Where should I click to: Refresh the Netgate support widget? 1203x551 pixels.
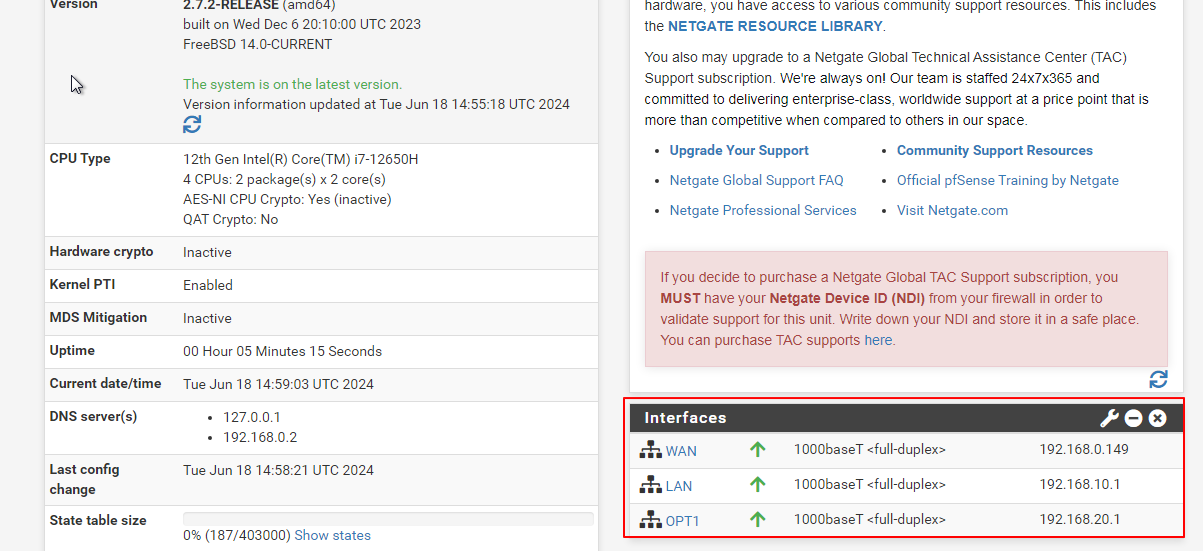tap(1158, 379)
